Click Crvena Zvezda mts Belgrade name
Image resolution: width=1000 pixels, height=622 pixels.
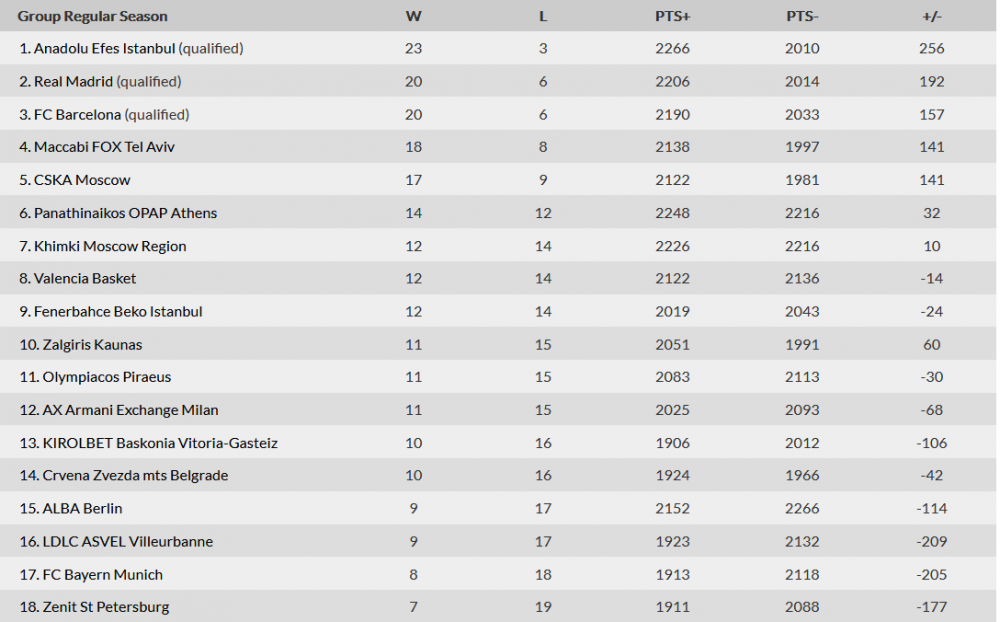tap(135, 475)
